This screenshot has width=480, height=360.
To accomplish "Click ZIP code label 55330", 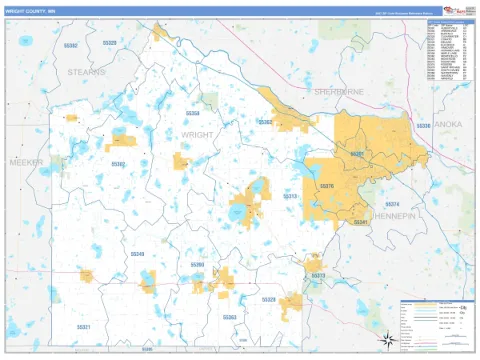I will click(x=423, y=126).
